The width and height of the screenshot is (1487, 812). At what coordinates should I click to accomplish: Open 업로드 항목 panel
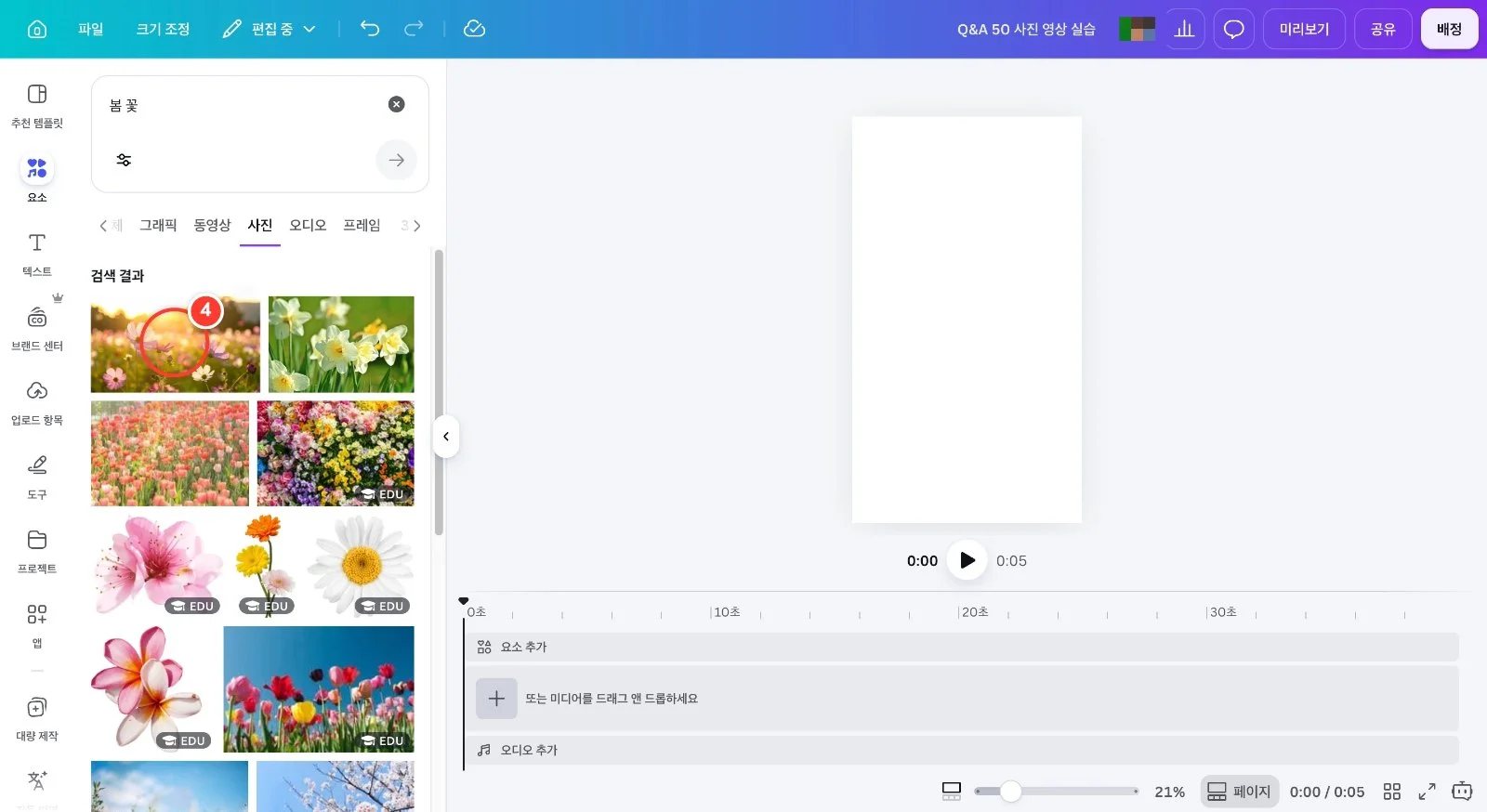pos(37,402)
